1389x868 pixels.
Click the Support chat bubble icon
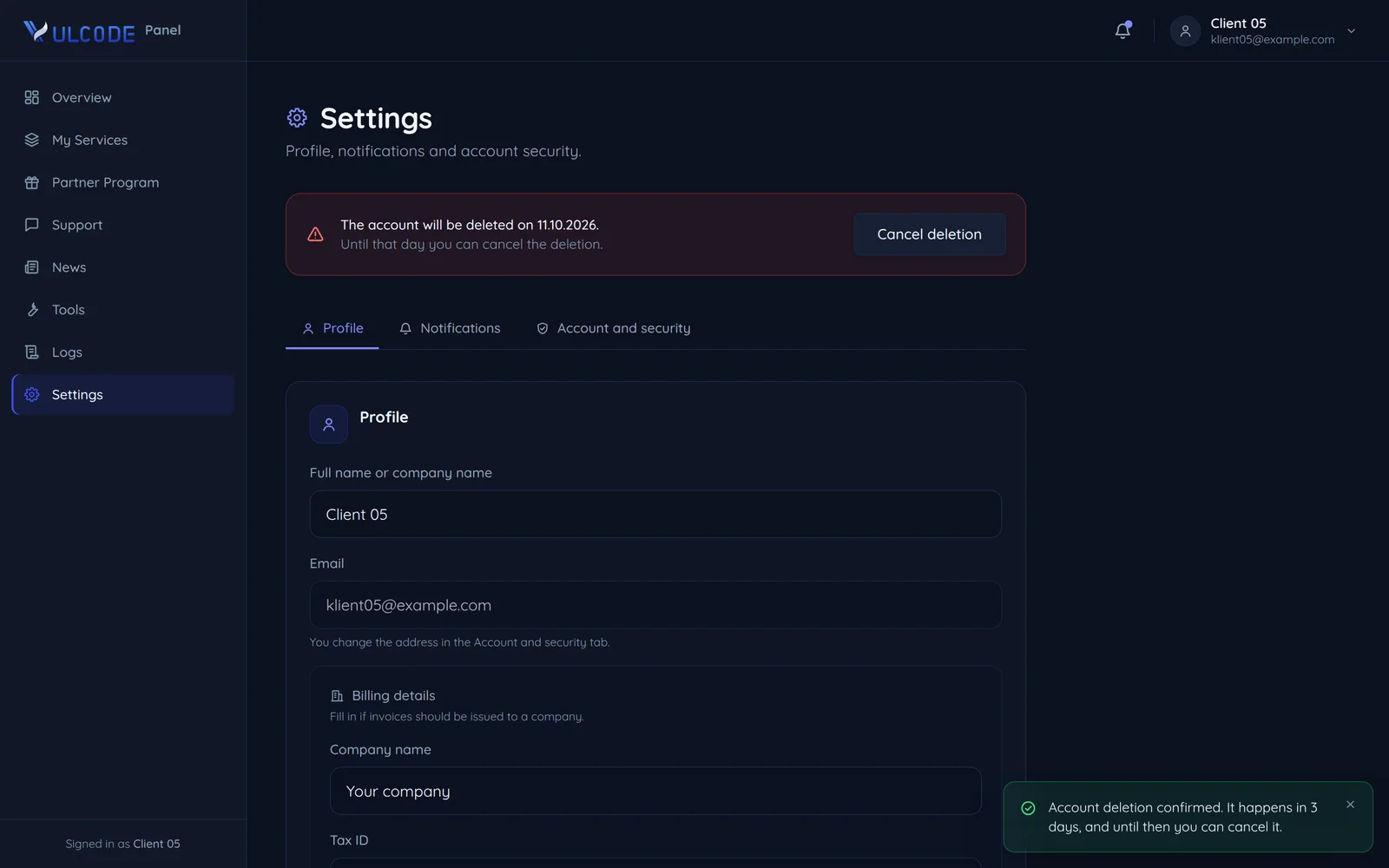tap(32, 225)
